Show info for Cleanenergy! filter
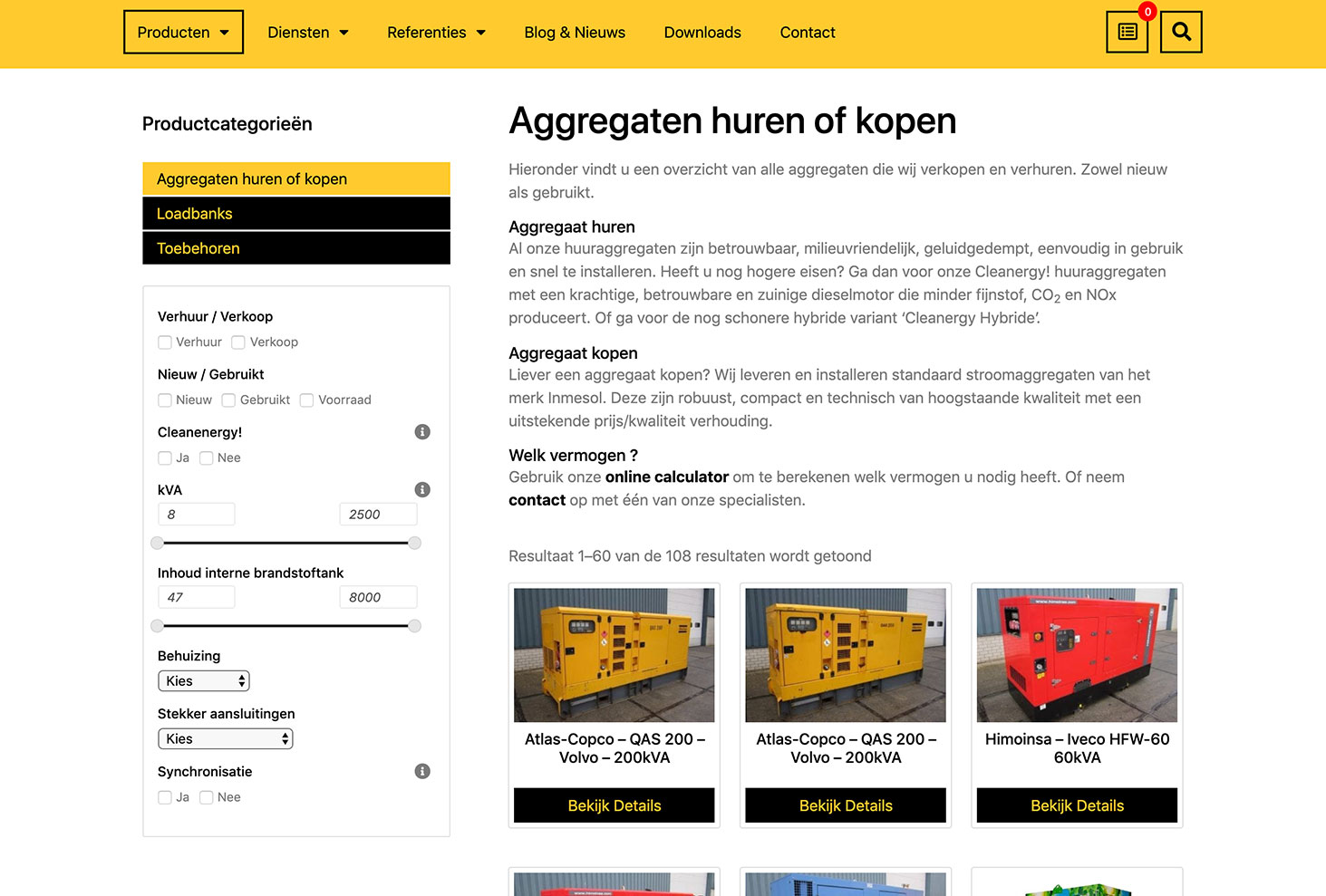 [x=422, y=432]
